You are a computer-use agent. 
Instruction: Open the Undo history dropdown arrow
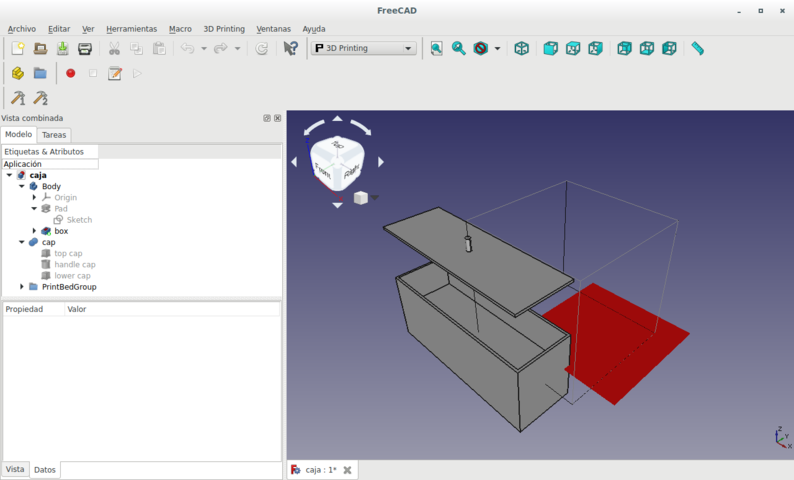click(x=204, y=49)
